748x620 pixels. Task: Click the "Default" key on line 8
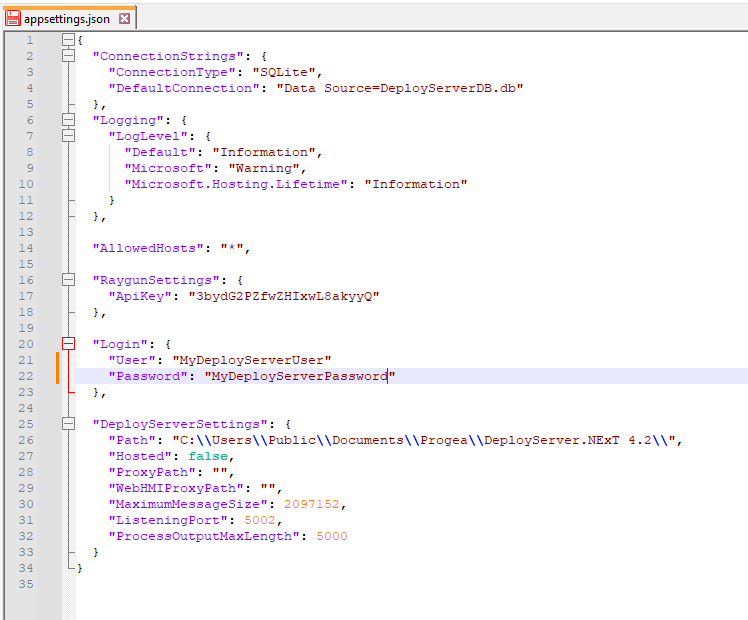coord(160,153)
